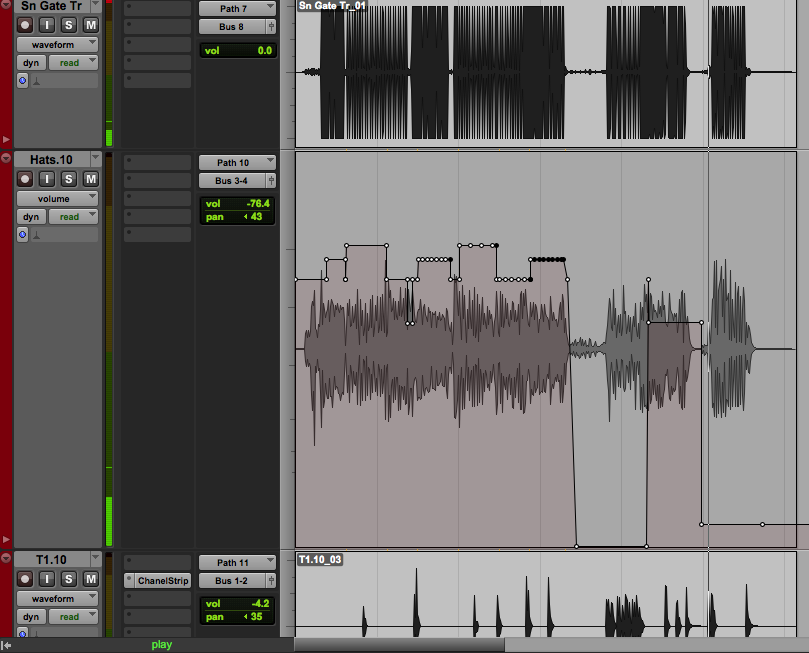The height and width of the screenshot is (653, 809).
Task: Open Hats.10 automation mode selector (read)
Action: [73, 217]
